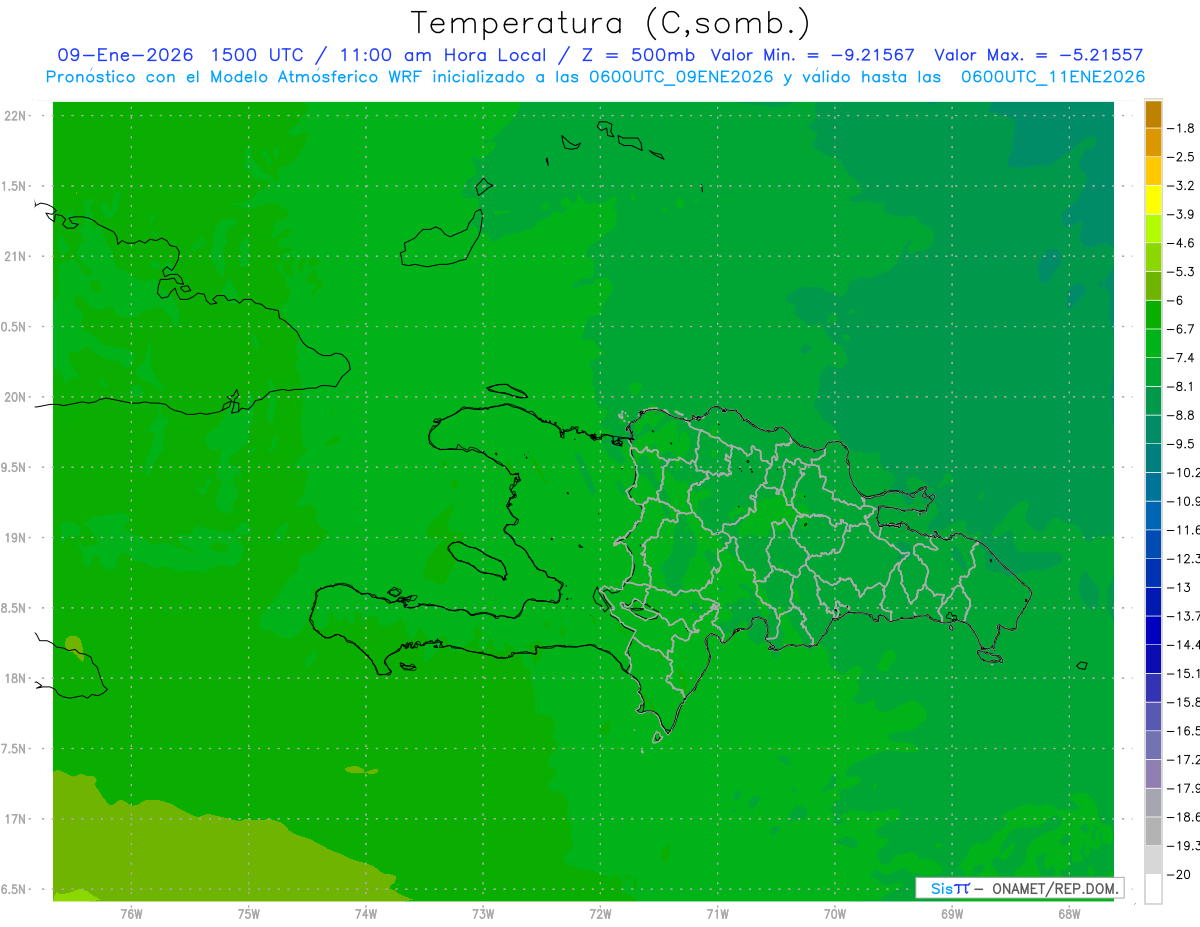The height and width of the screenshot is (927, 1200).
Task: Click 'Valor Max. = -5.21557' text
Action: click(x=1038, y=55)
